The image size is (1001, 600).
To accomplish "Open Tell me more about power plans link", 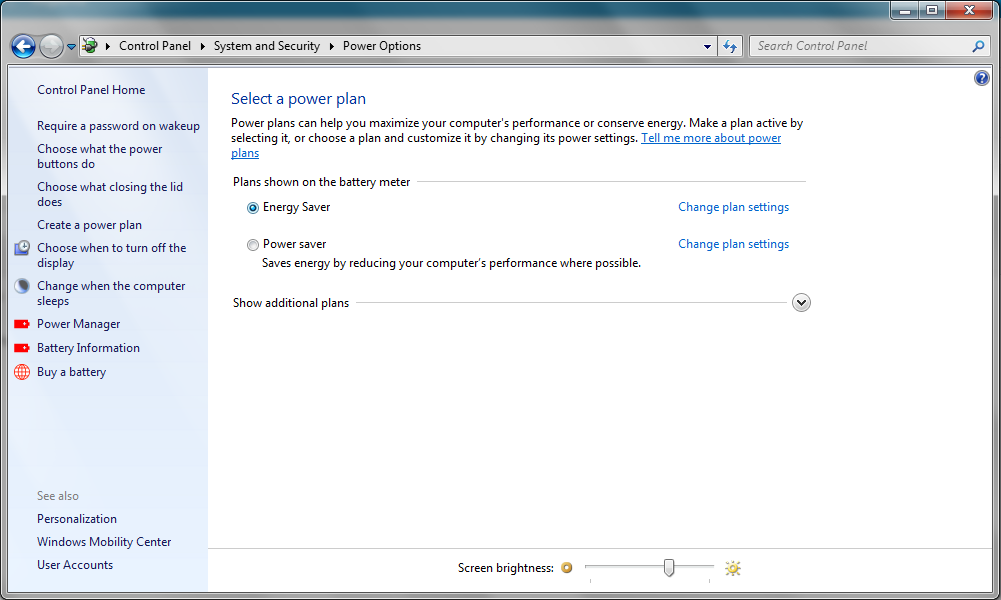I will click(710, 138).
